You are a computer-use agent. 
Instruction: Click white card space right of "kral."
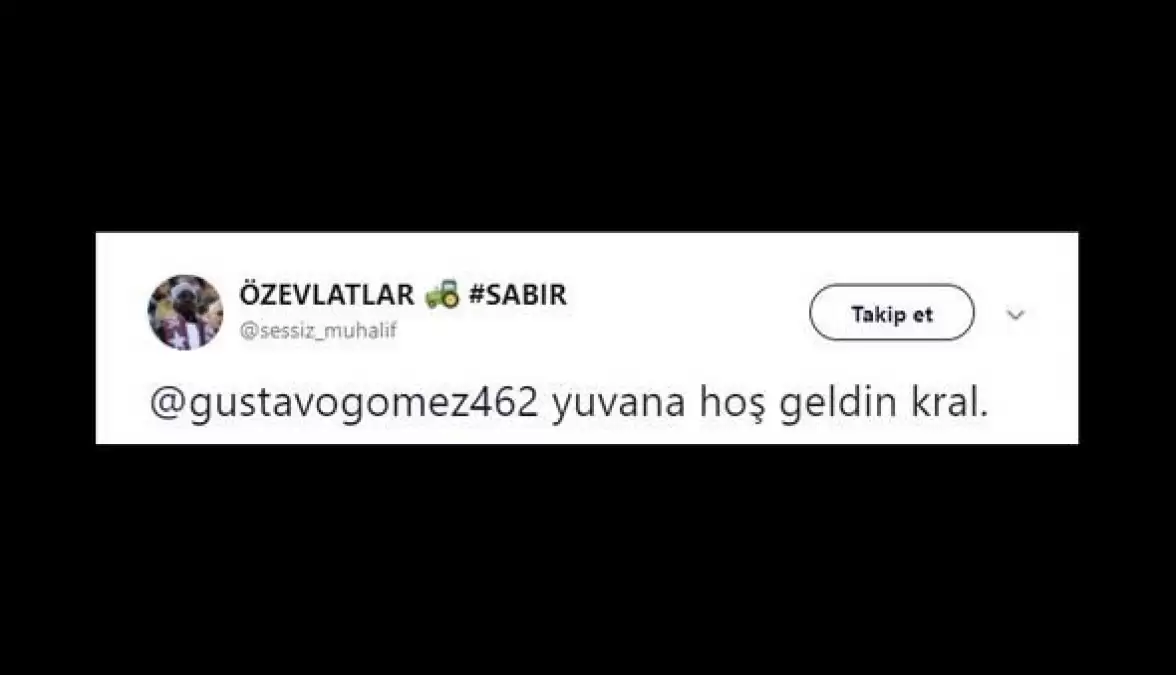pos(1034,404)
